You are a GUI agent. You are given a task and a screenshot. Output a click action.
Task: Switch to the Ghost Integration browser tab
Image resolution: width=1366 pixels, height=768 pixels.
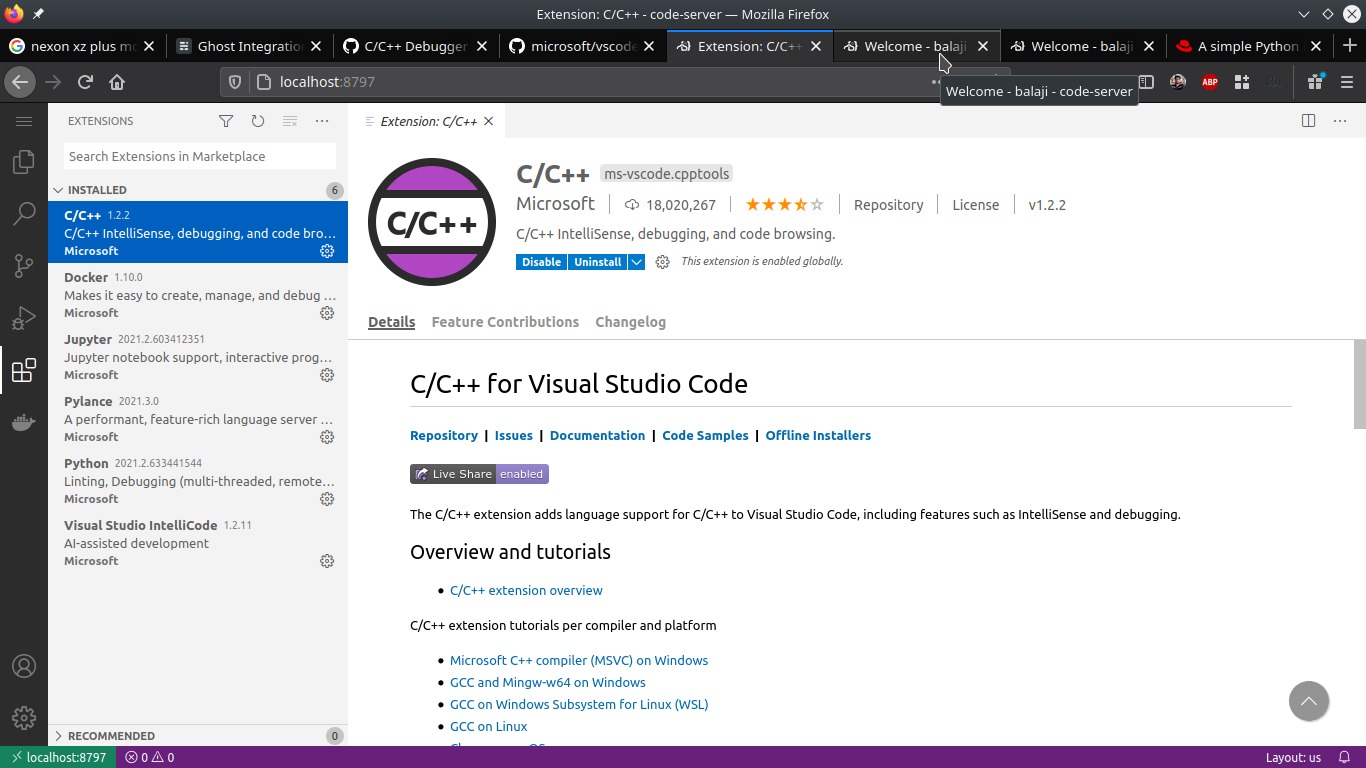point(248,46)
